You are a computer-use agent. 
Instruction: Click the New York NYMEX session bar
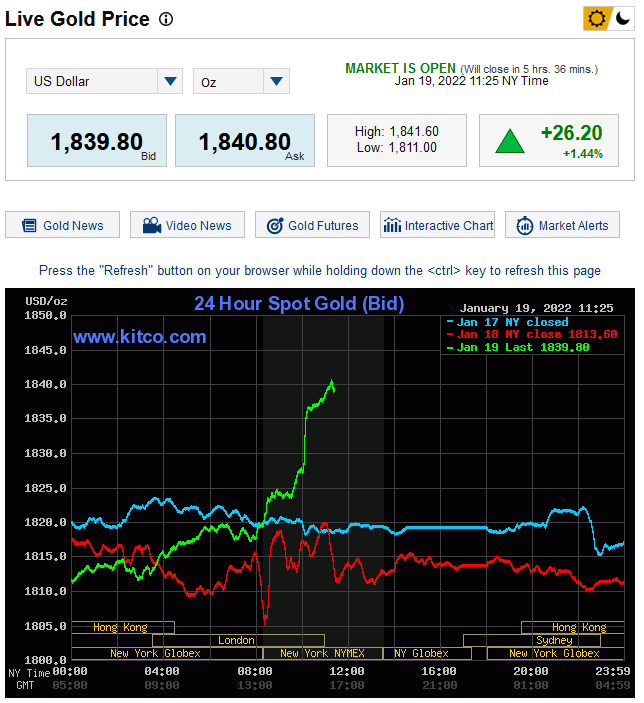322,653
